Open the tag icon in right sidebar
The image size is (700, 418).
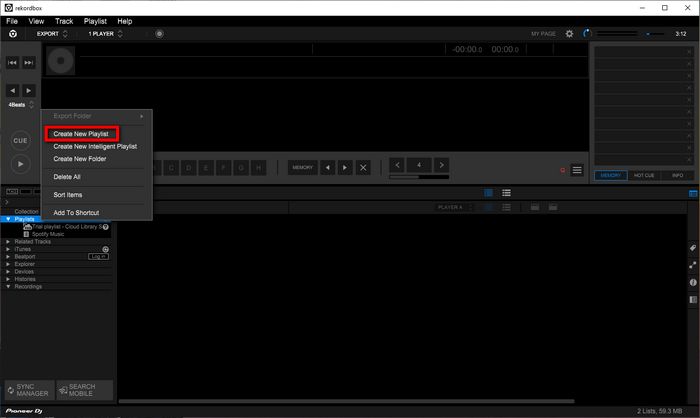pyautogui.click(x=693, y=248)
